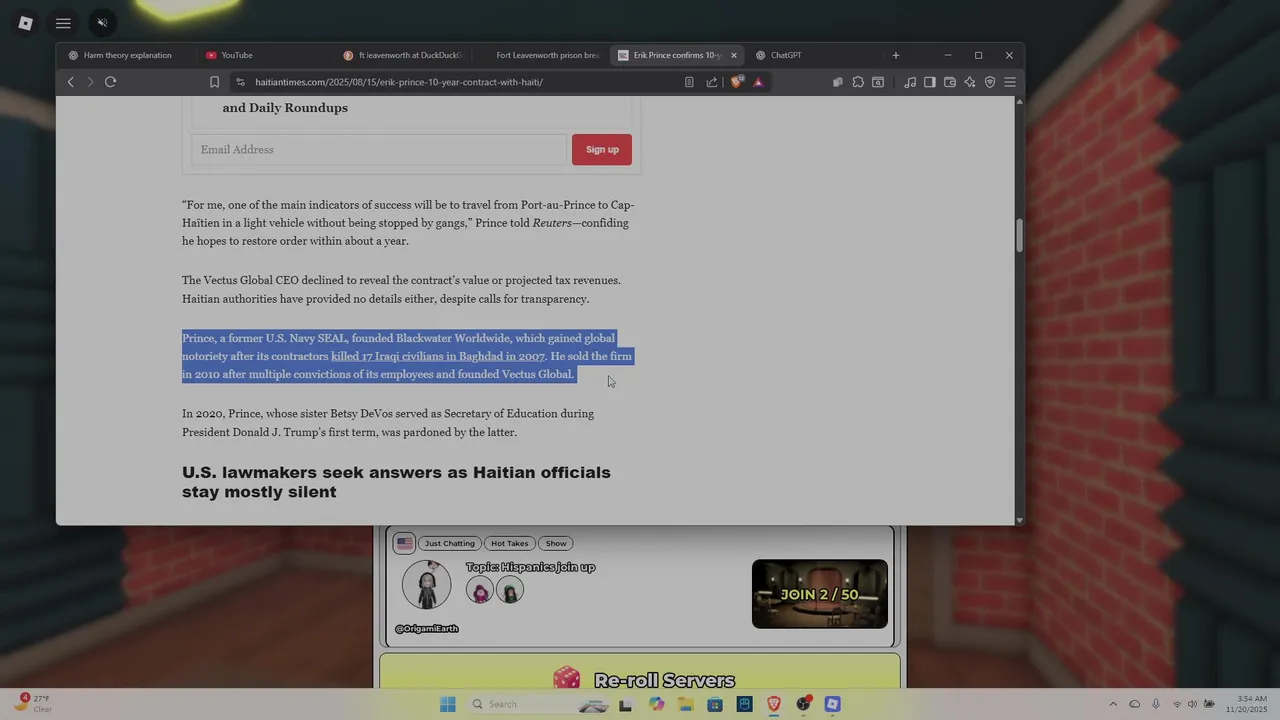The height and width of the screenshot is (720, 1280).
Task: Open Brave Wallet icon
Action: 950,82
